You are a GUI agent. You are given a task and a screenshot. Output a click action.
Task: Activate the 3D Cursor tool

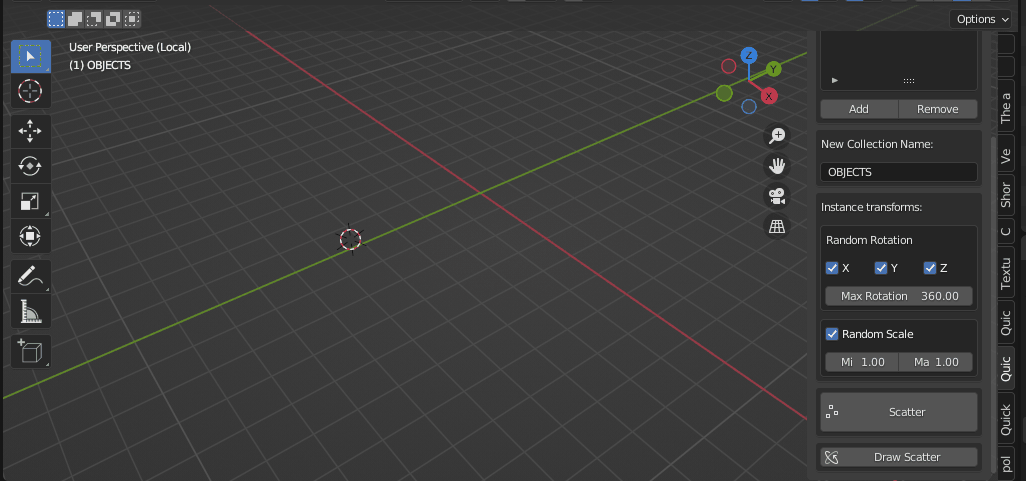point(30,90)
